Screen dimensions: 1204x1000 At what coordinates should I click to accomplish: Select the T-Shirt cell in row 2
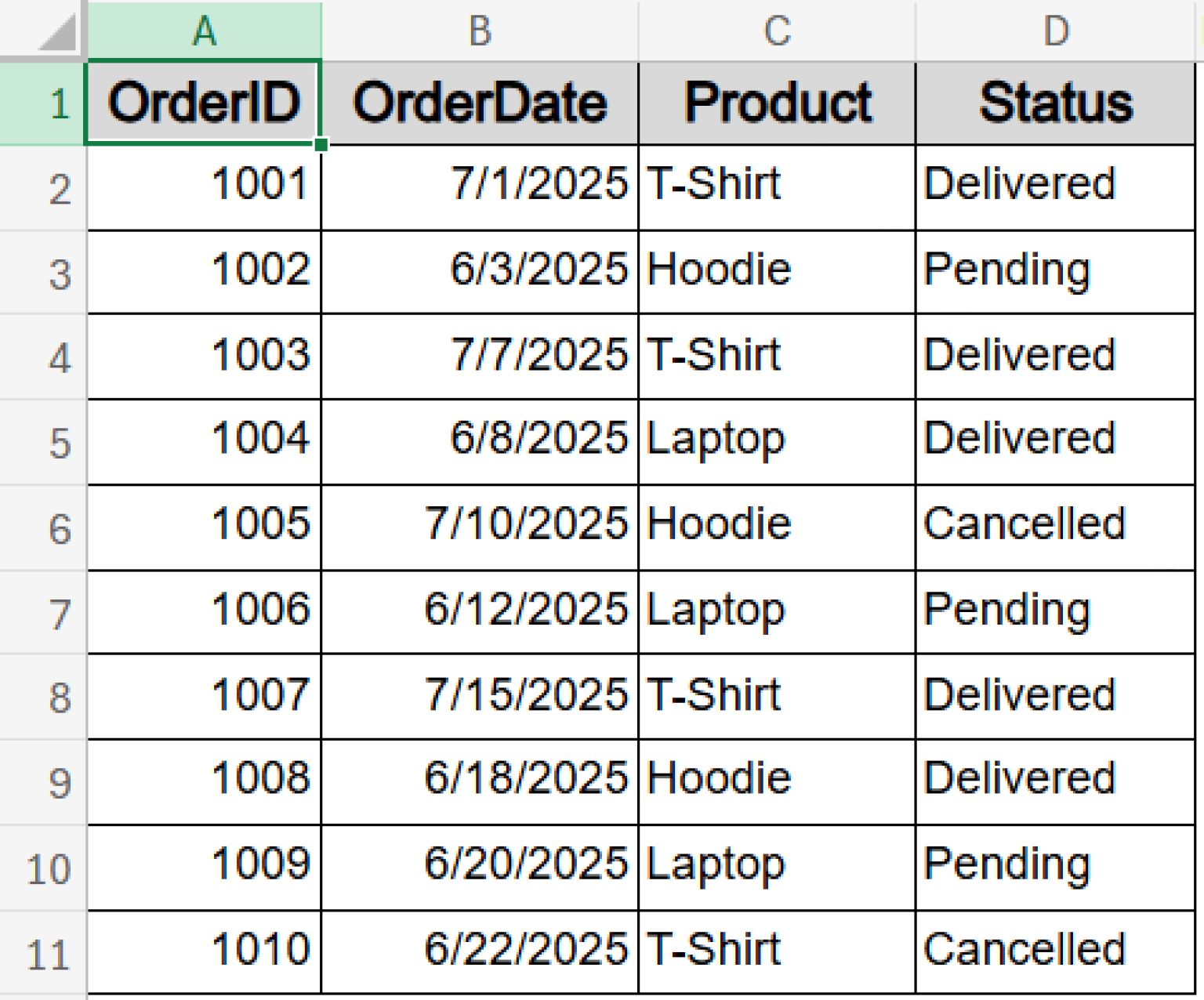click(x=776, y=187)
